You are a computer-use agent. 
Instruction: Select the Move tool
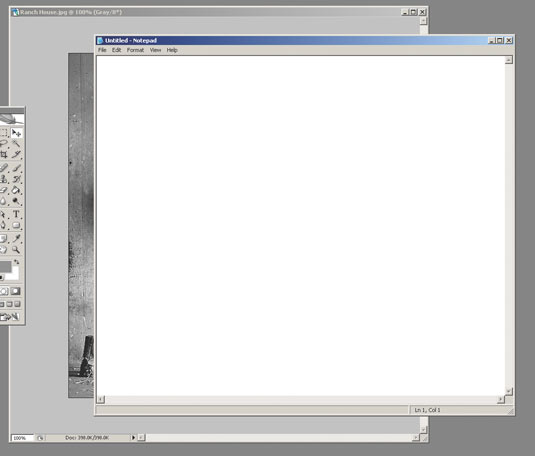click(x=16, y=133)
